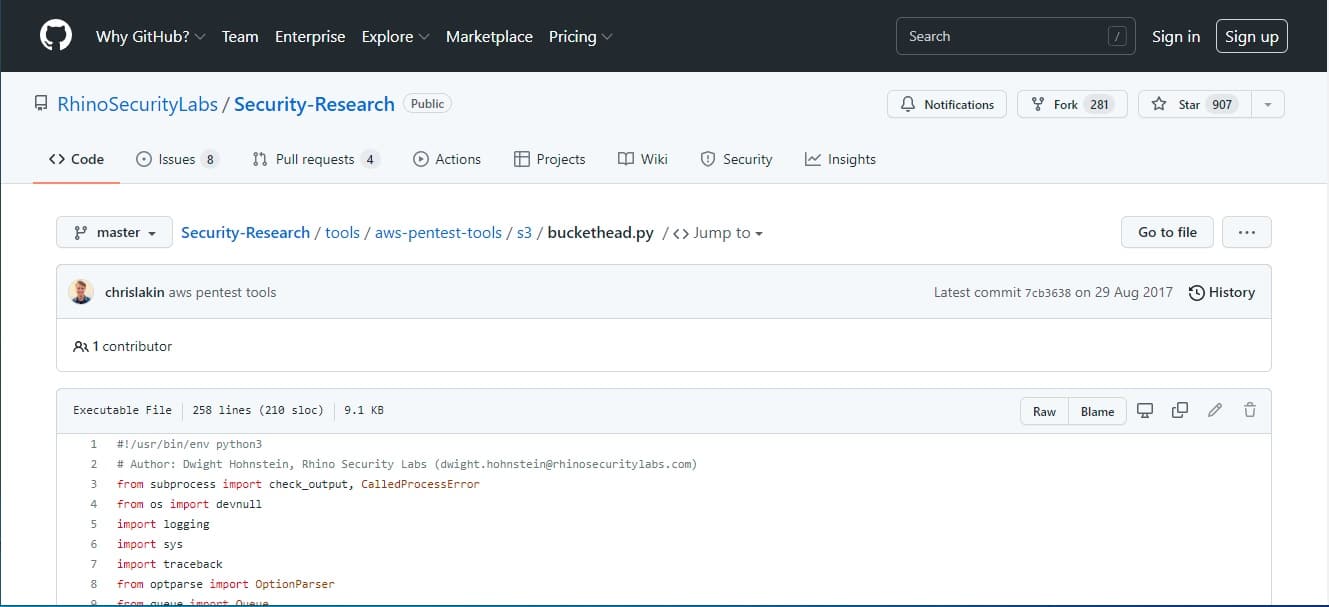Switch to the Security tab

pyautogui.click(x=737, y=159)
